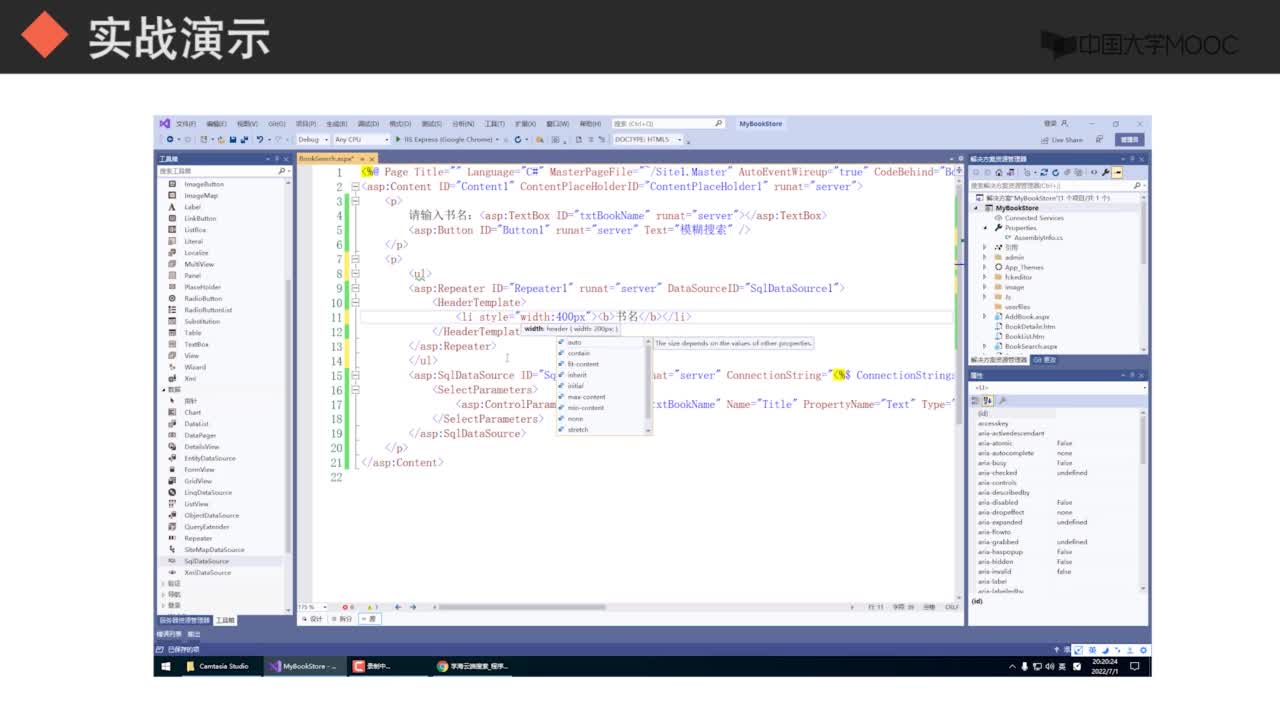The width and height of the screenshot is (1280, 720).
Task: Click the Windows Start button
Action: pyautogui.click(x=164, y=666)
